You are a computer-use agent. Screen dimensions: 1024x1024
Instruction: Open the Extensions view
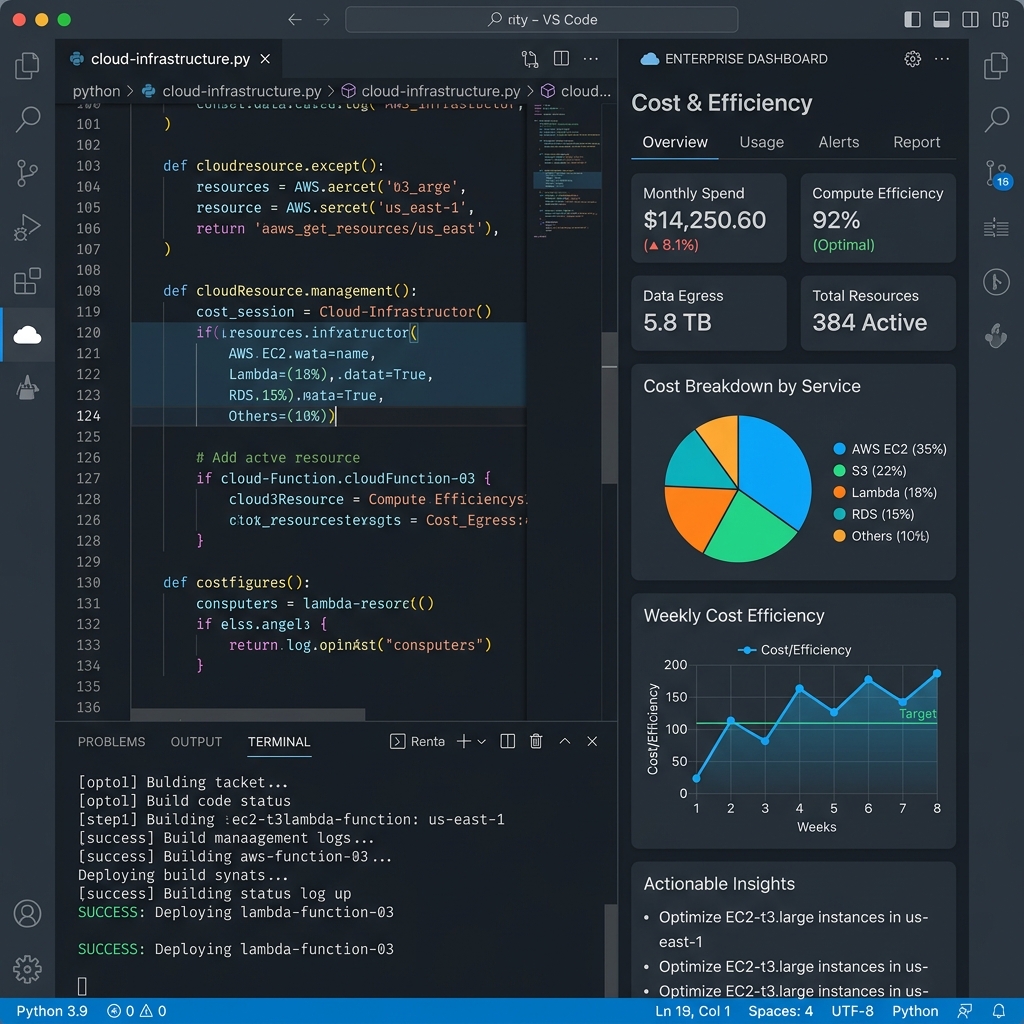pos(27,281)
